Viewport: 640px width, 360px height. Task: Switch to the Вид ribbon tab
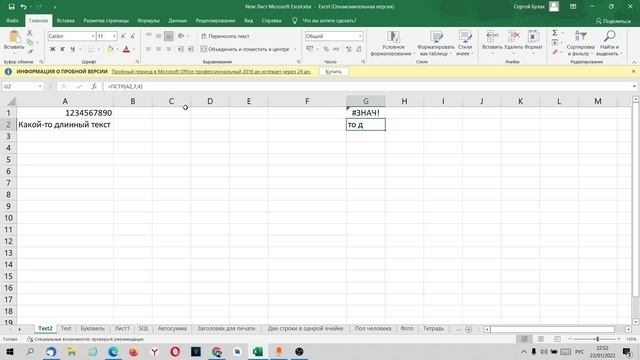(249, 20)
